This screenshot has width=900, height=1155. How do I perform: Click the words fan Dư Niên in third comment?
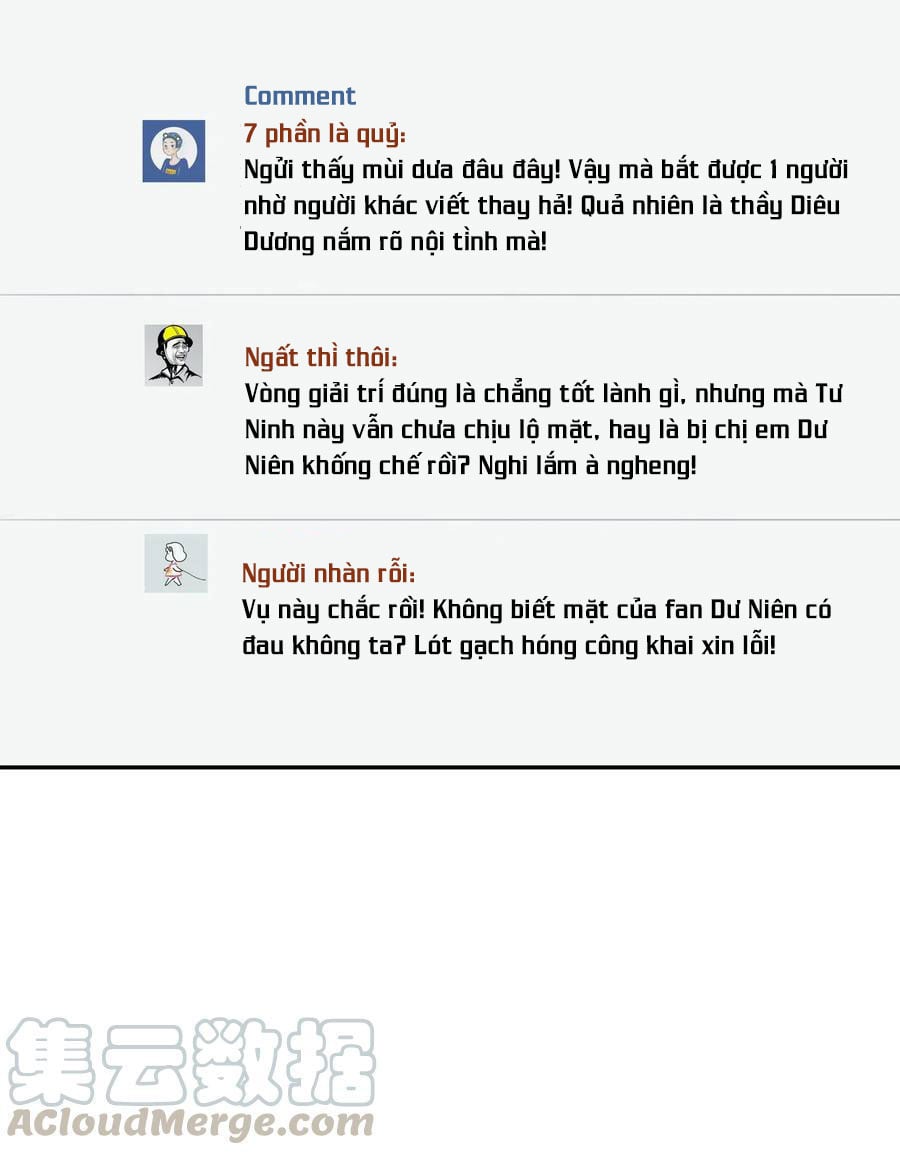731,610
